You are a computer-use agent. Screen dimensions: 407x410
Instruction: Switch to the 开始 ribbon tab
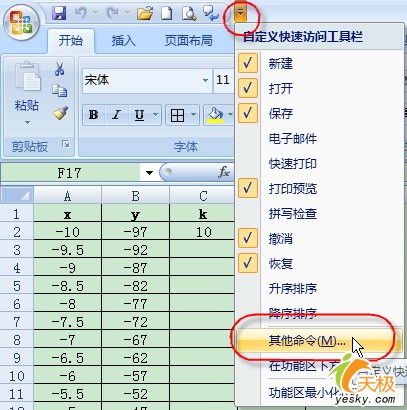pos(71,40)
